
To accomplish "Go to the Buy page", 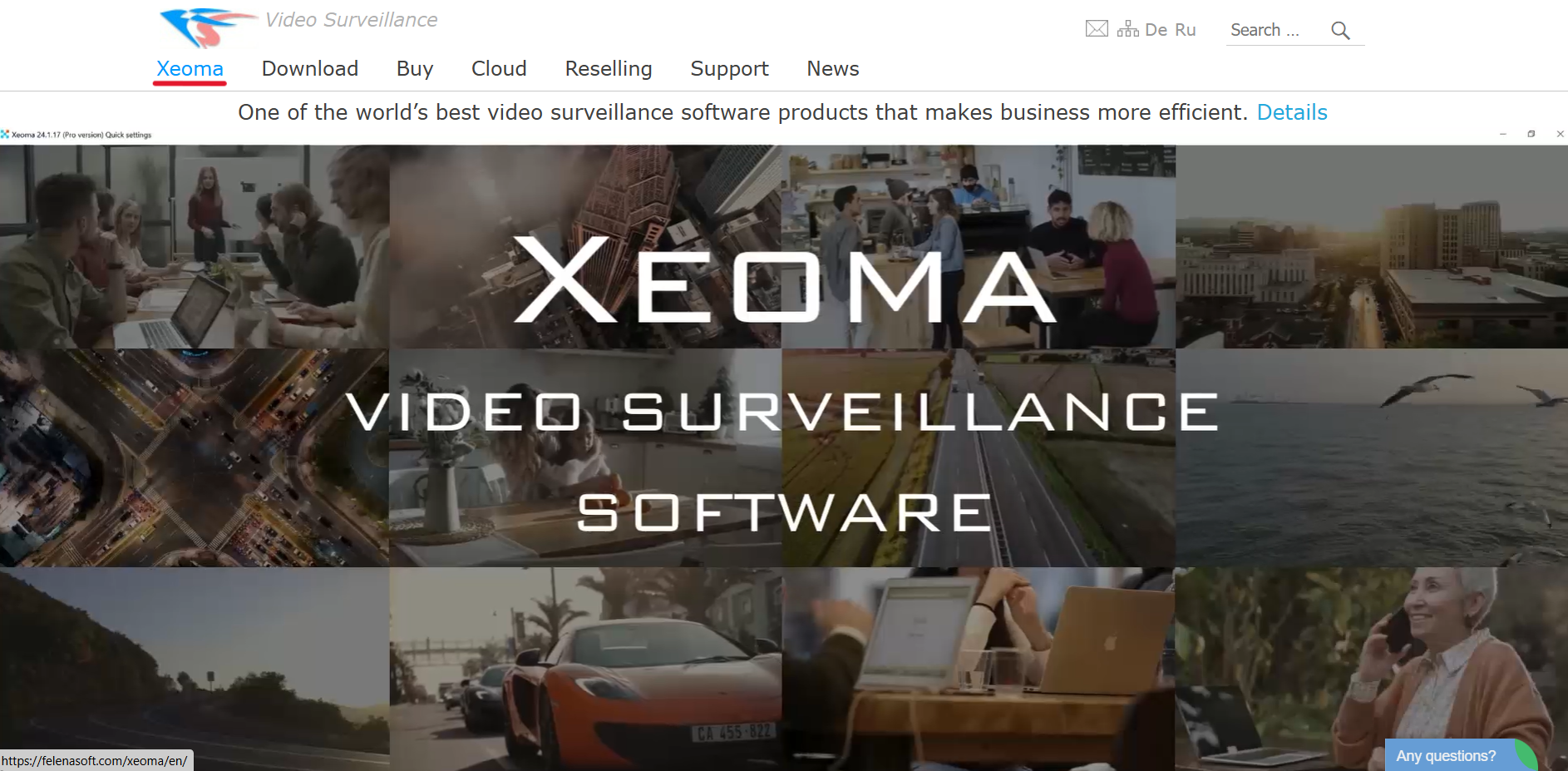I will click(415, 68).
